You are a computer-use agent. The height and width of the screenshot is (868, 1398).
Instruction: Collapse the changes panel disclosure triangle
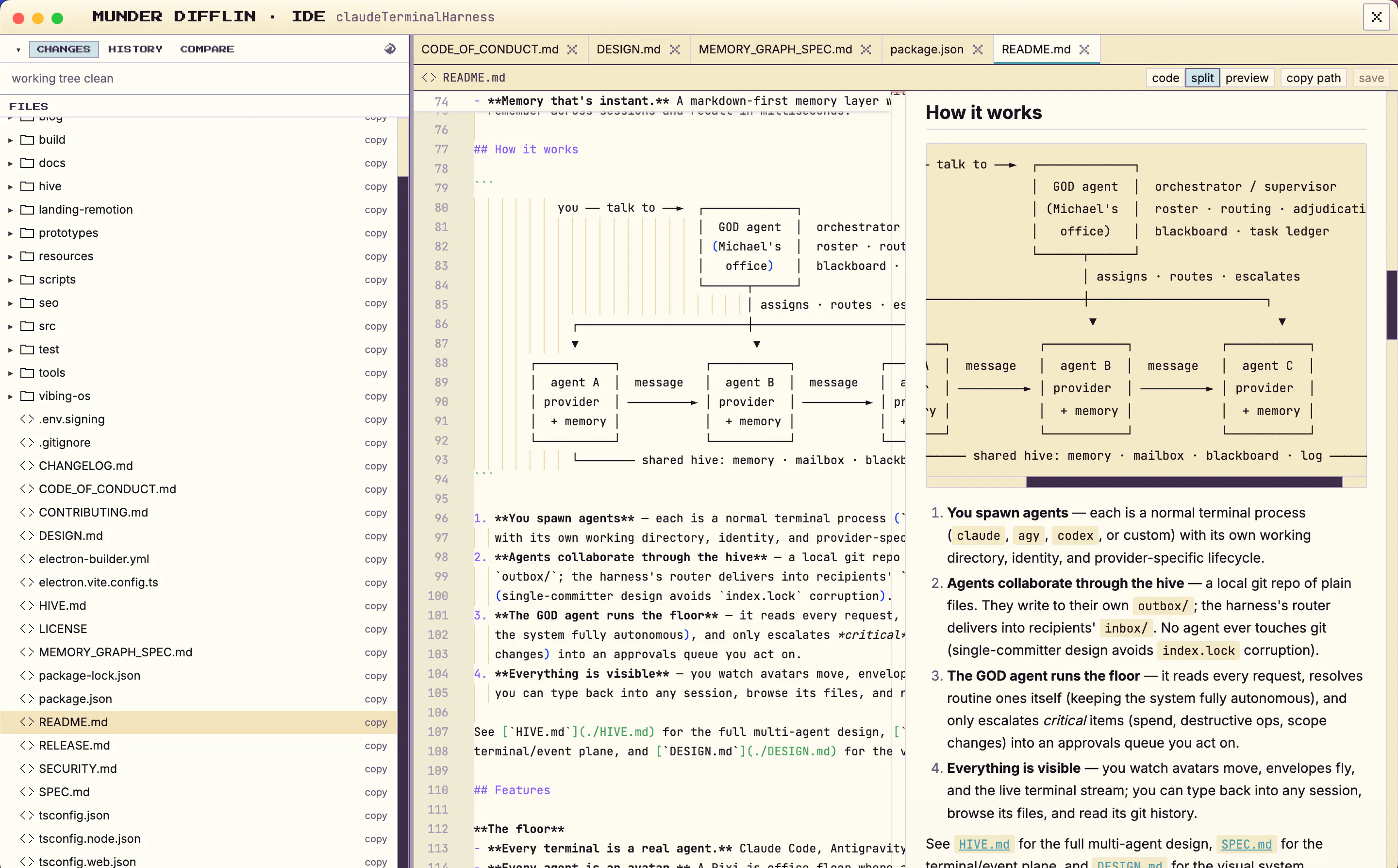18,50
